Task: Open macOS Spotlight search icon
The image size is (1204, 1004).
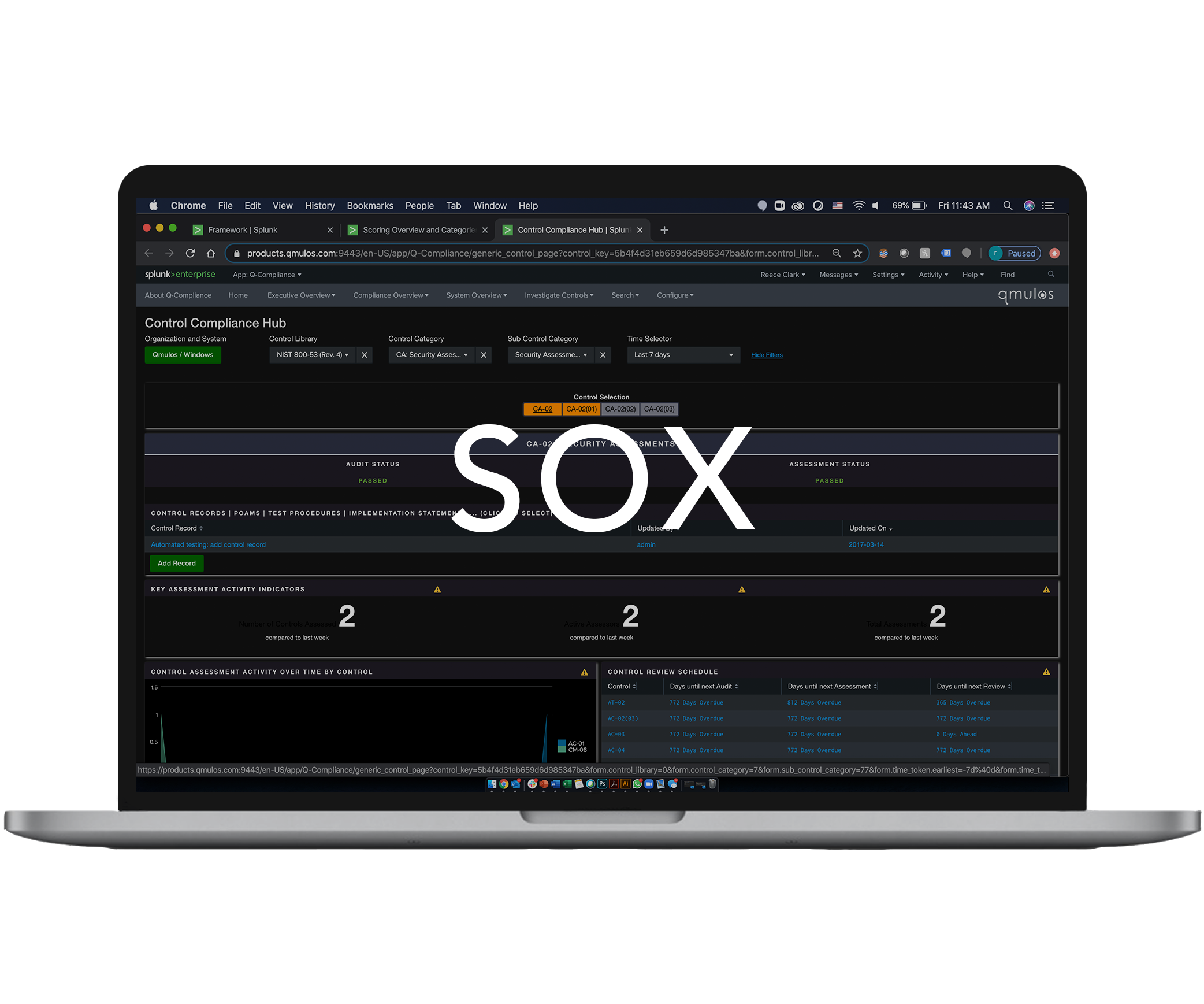Action: pyautogui.click(x=1008, y=206)
